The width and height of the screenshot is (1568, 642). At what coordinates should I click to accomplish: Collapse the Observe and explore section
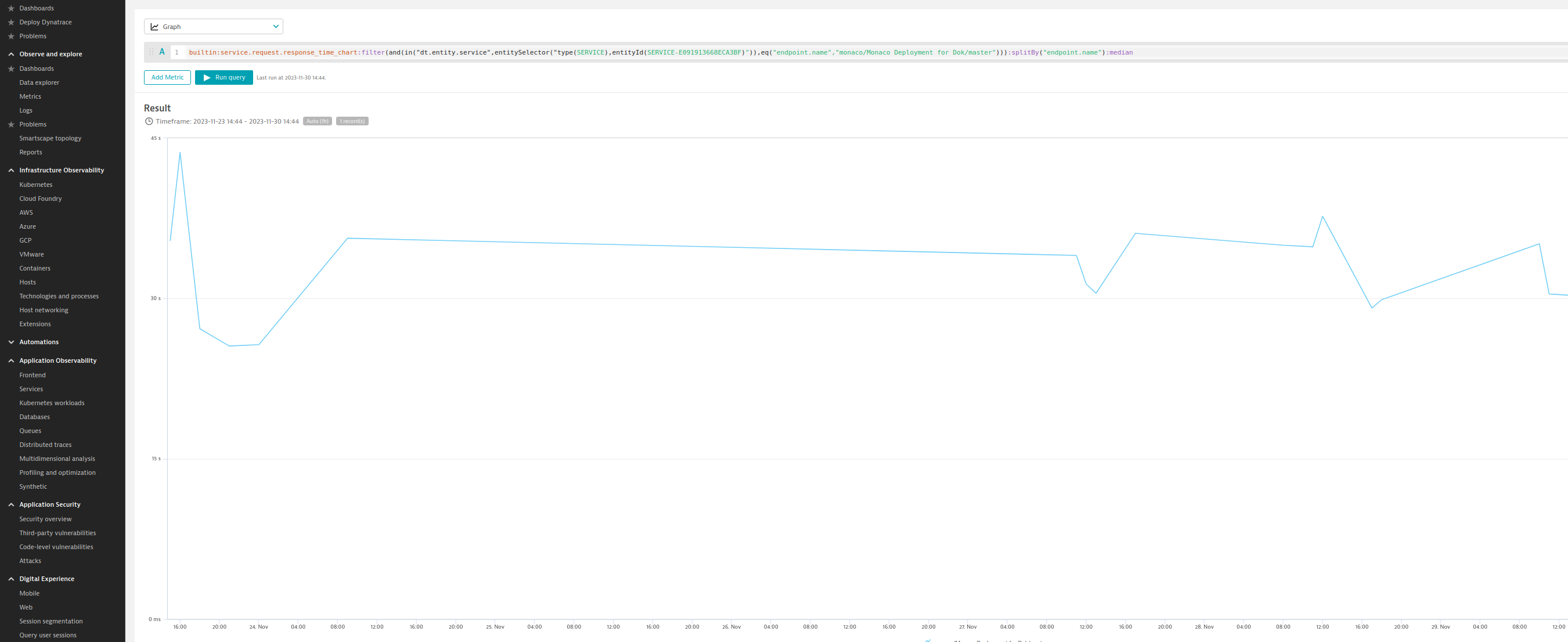[x=10, y=54]
